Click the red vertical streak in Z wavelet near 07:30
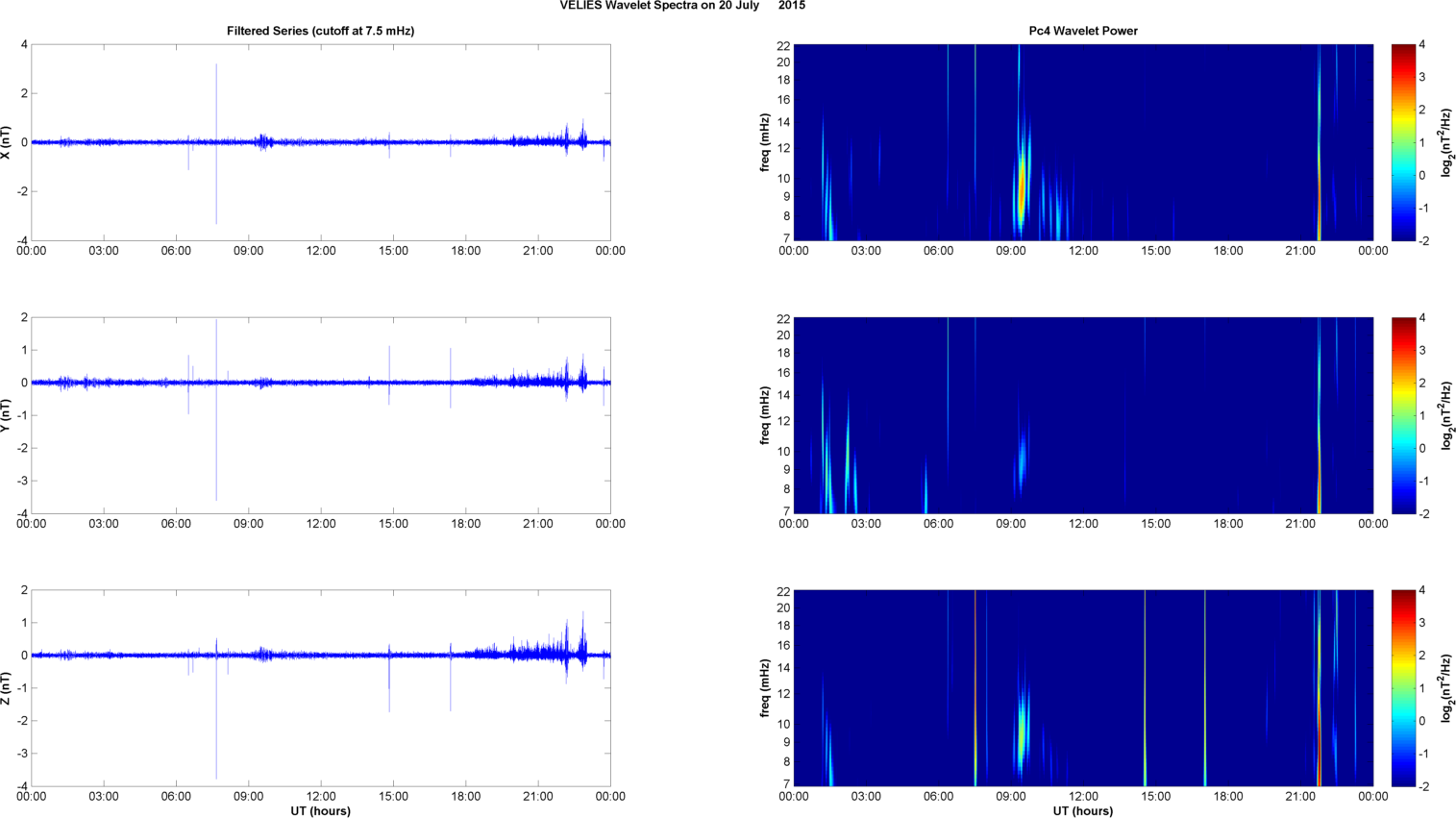 [975, 688]
